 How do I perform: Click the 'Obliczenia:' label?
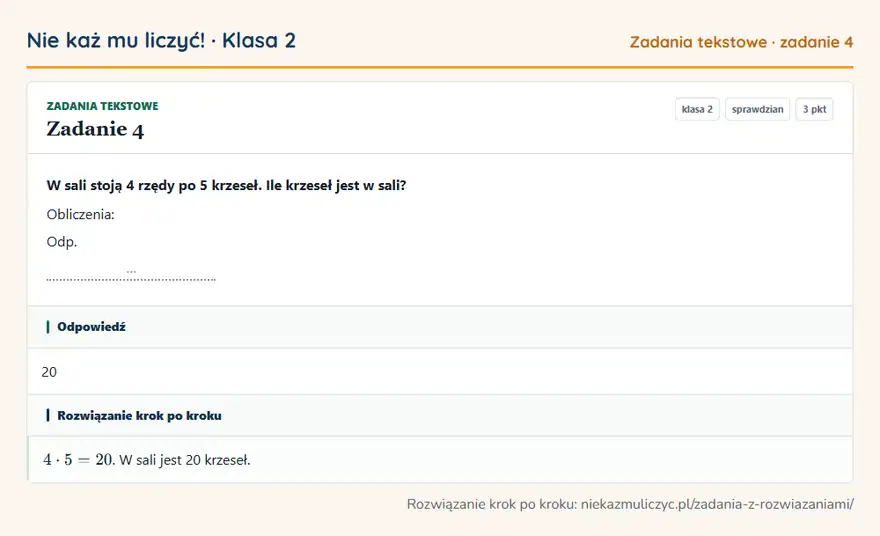[80, 214]
